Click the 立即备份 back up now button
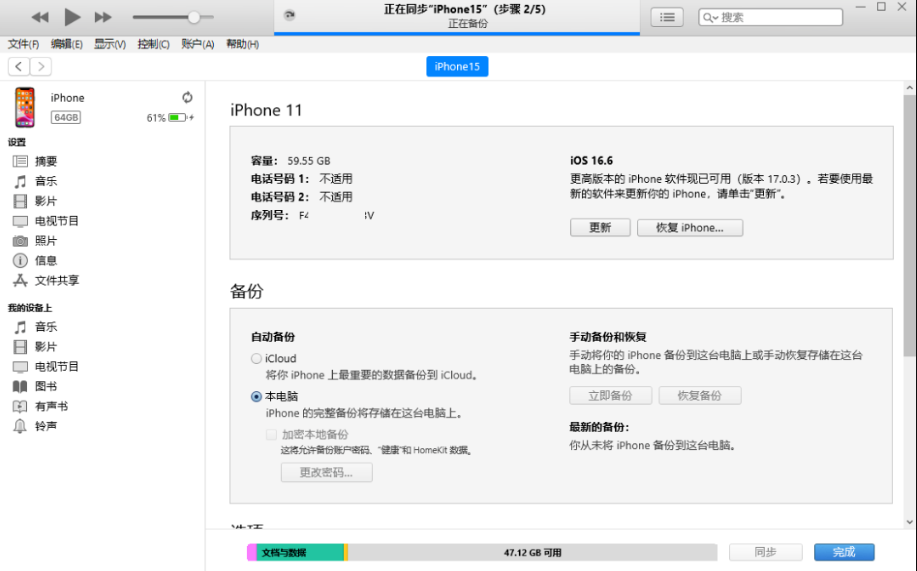 611,395
